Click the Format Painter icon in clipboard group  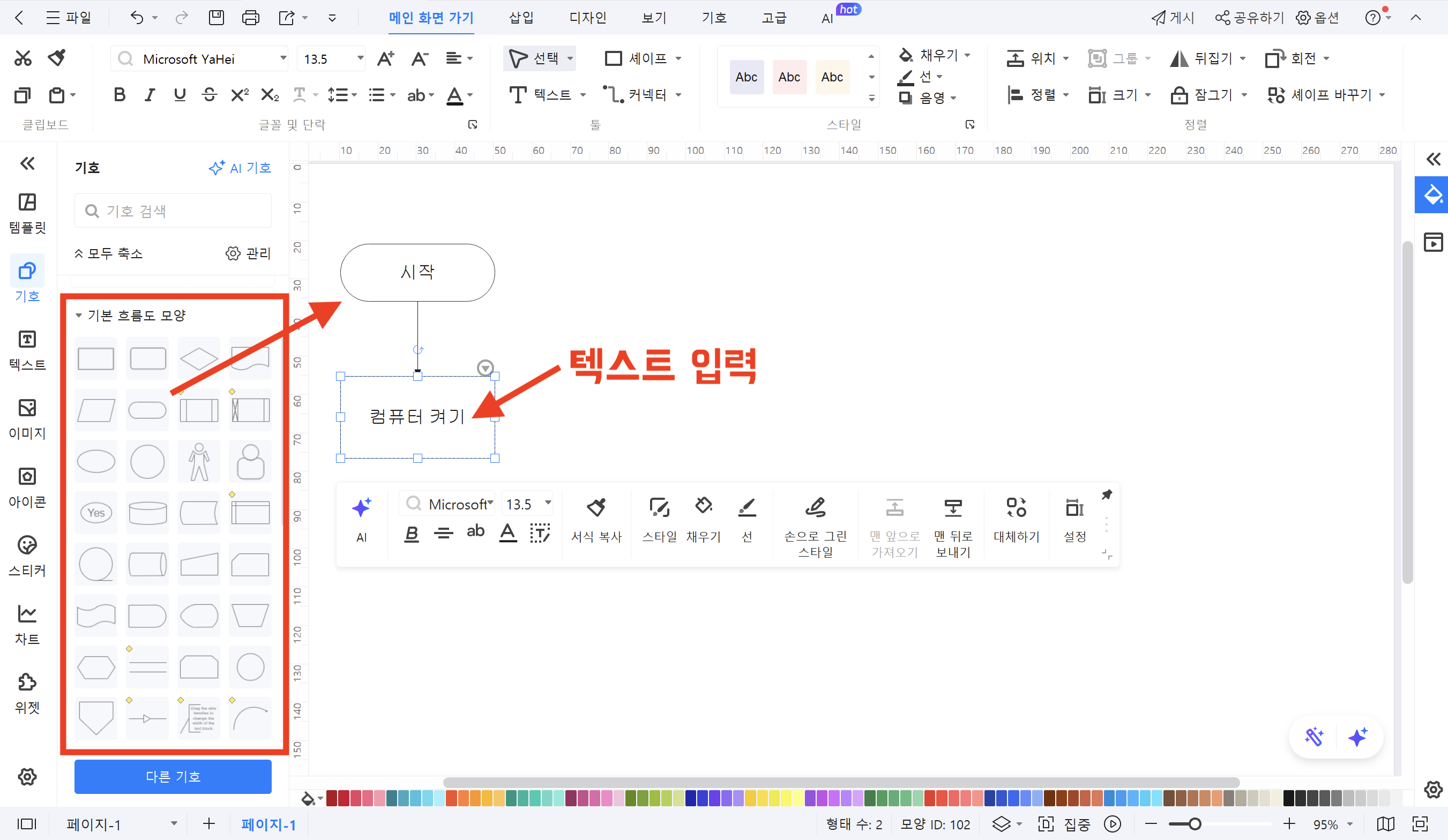coord(57,58)
